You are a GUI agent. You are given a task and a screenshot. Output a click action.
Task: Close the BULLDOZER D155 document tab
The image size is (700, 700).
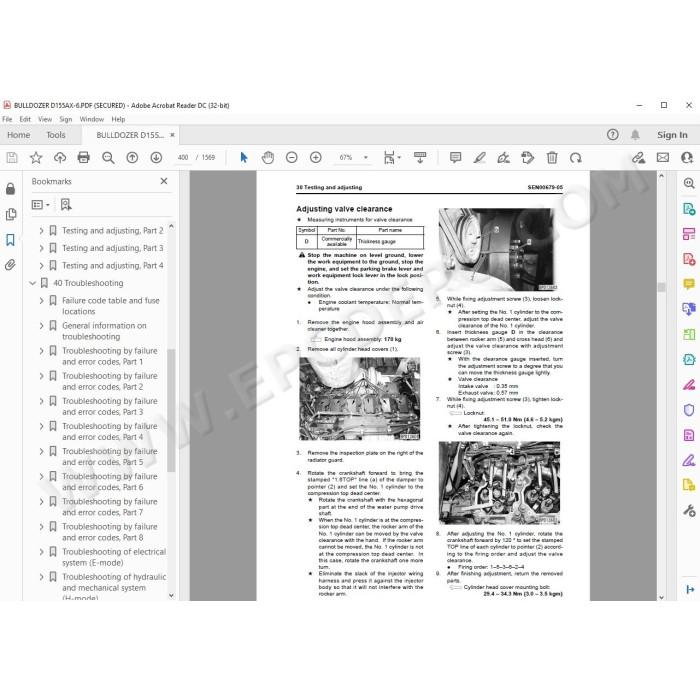[172, 135]
